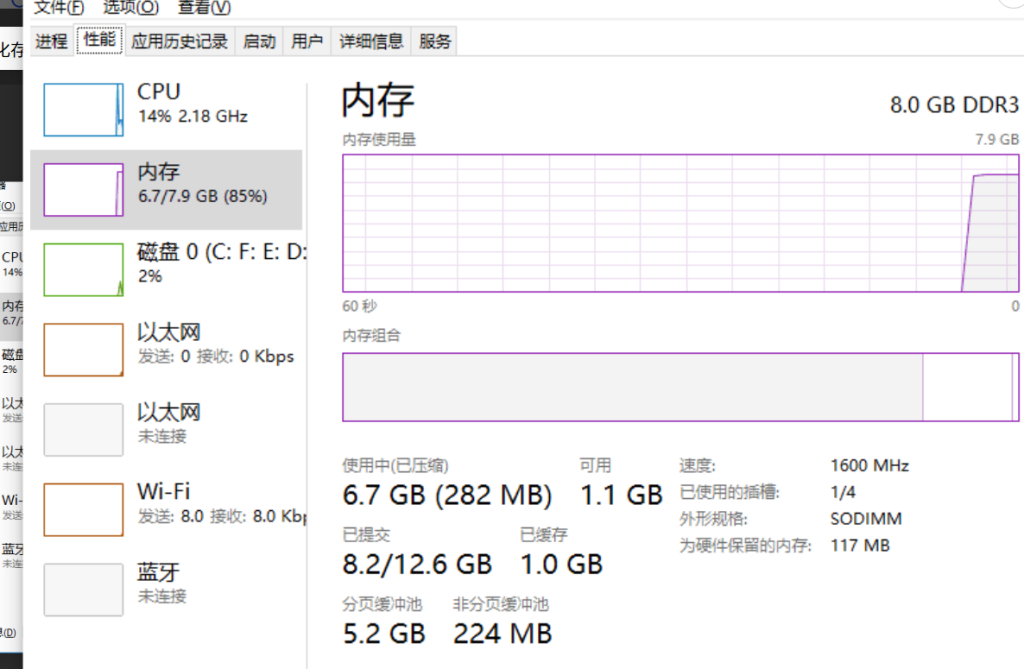Open the 查看 menu
Viewport: 1024px width, 669px height.
pyautogui.click(x=204, y=7)
